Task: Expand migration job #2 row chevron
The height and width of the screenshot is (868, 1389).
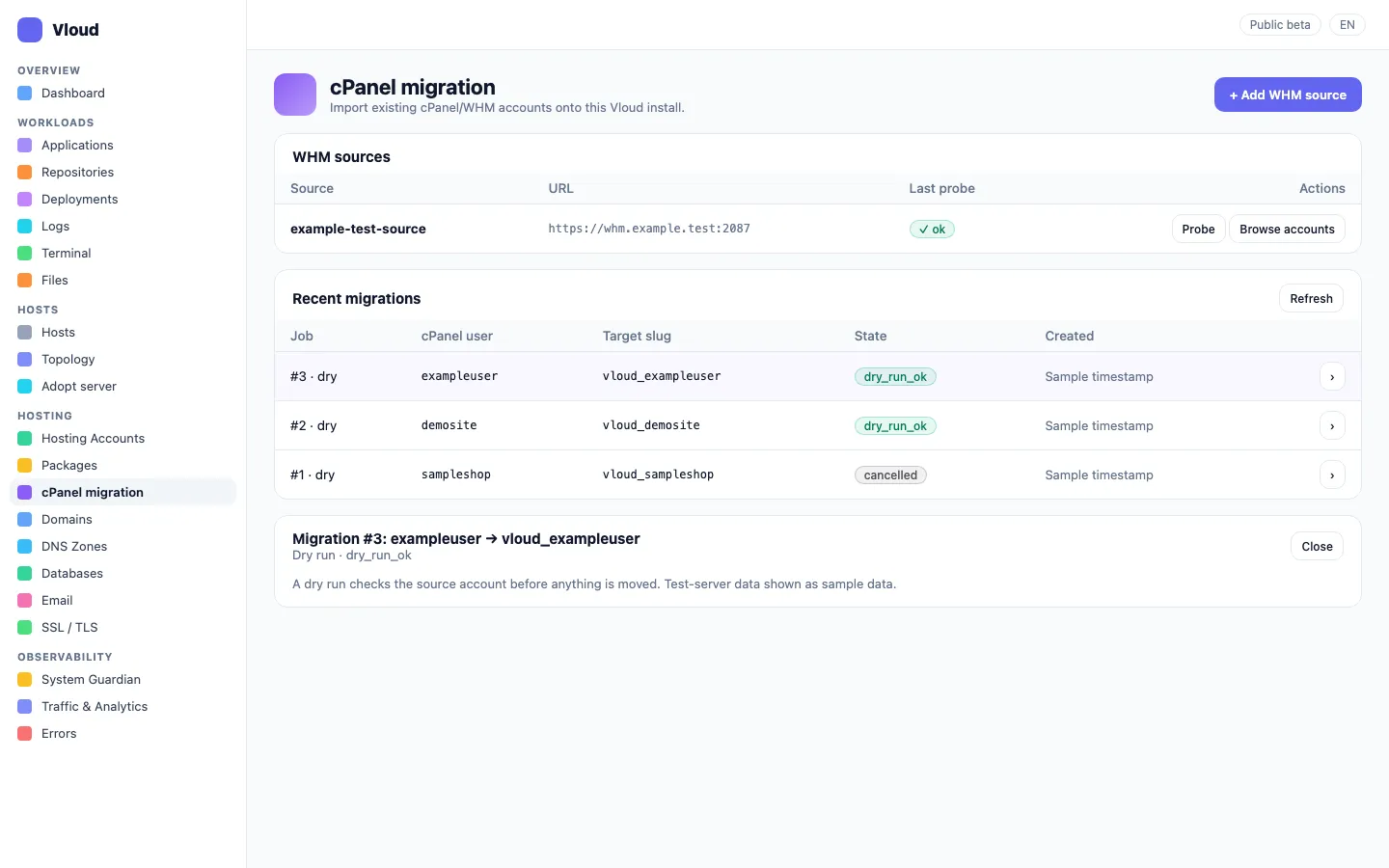Action: [1332, 426]
